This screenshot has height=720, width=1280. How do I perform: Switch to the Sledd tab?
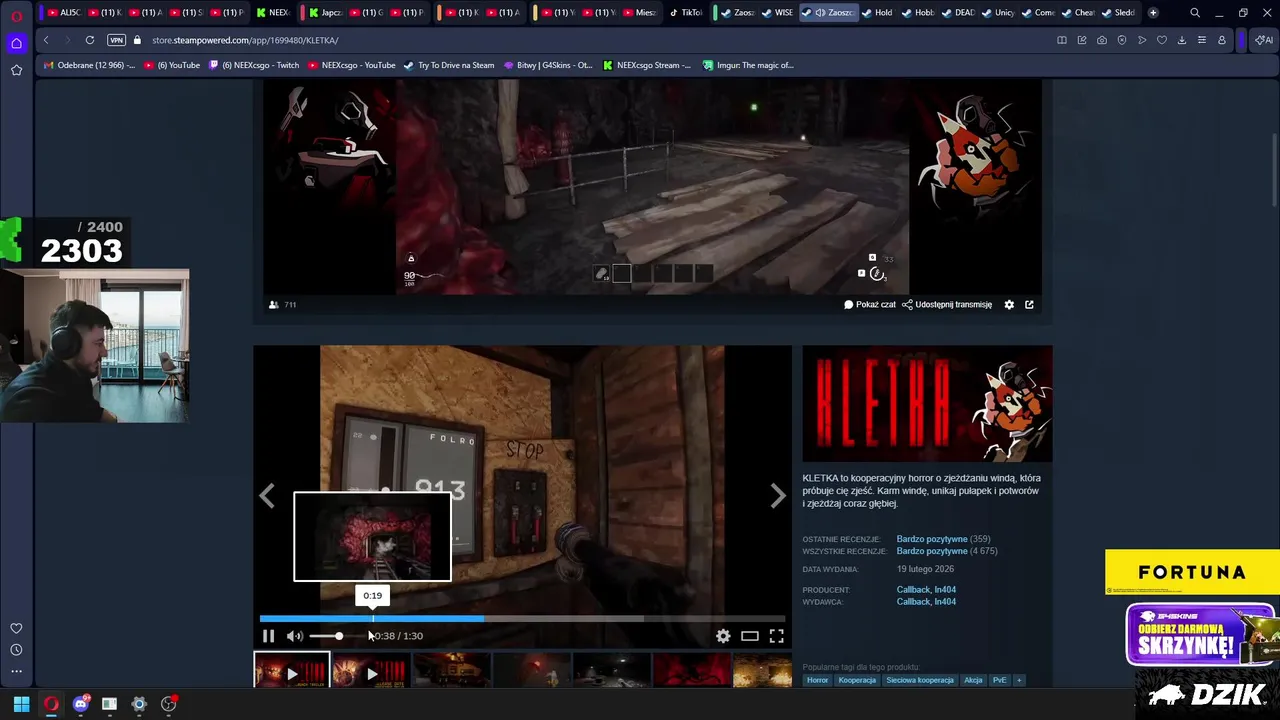coord(1118,13)
